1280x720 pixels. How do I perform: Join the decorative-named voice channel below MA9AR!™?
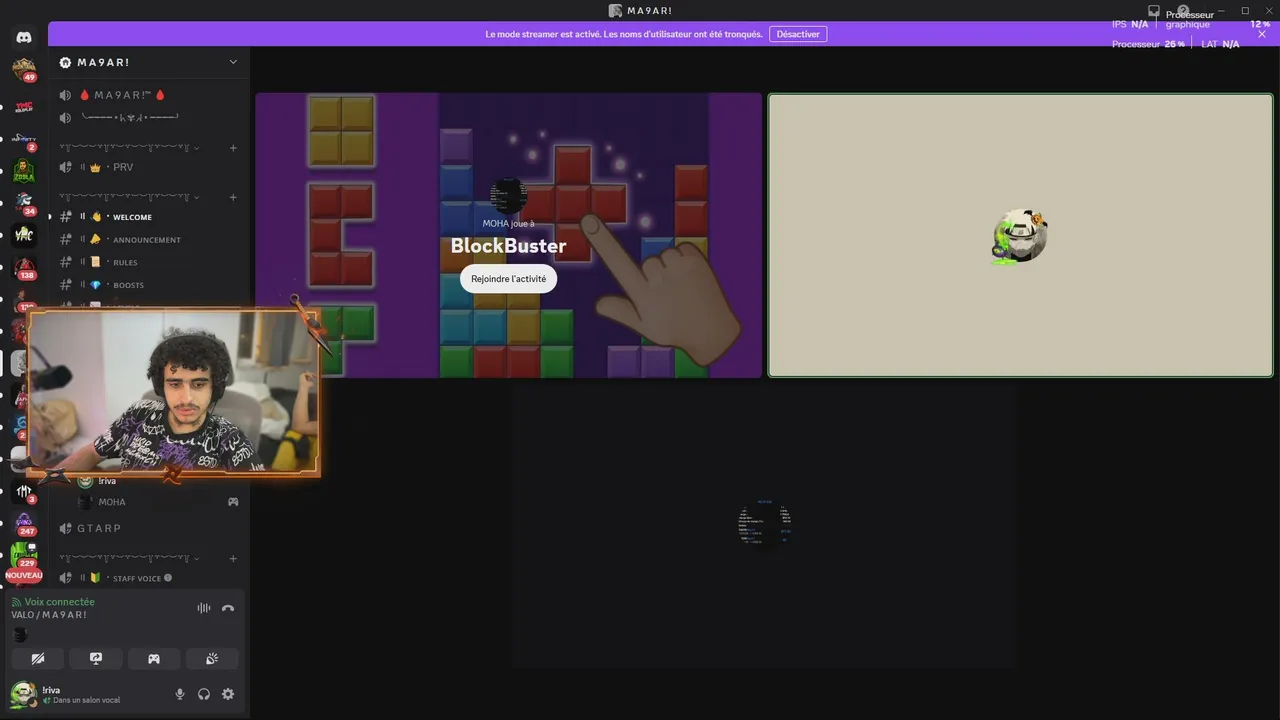click(x=148, y=117)
